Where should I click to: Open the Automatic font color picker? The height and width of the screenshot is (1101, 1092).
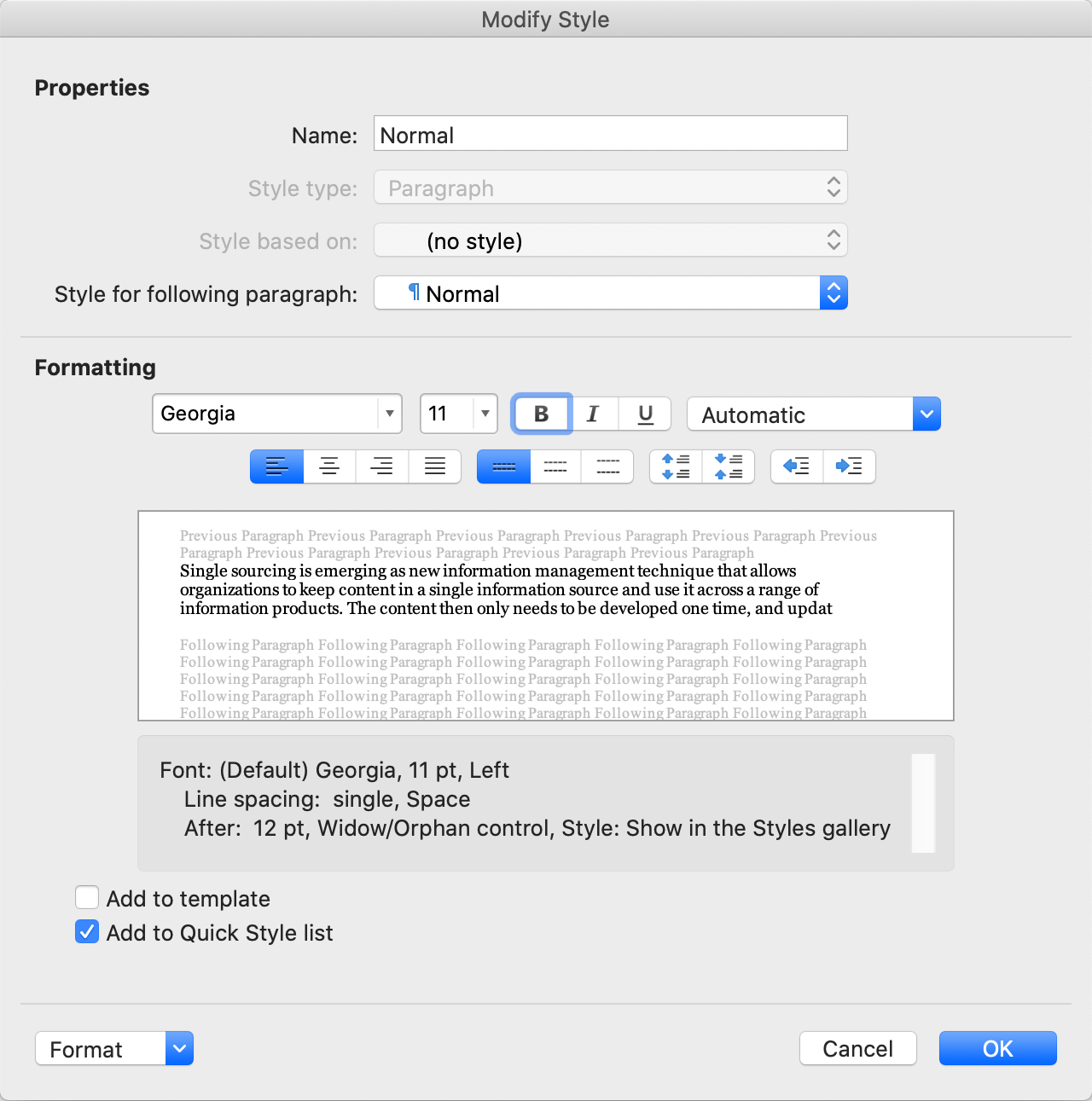[x=926, y=414]
